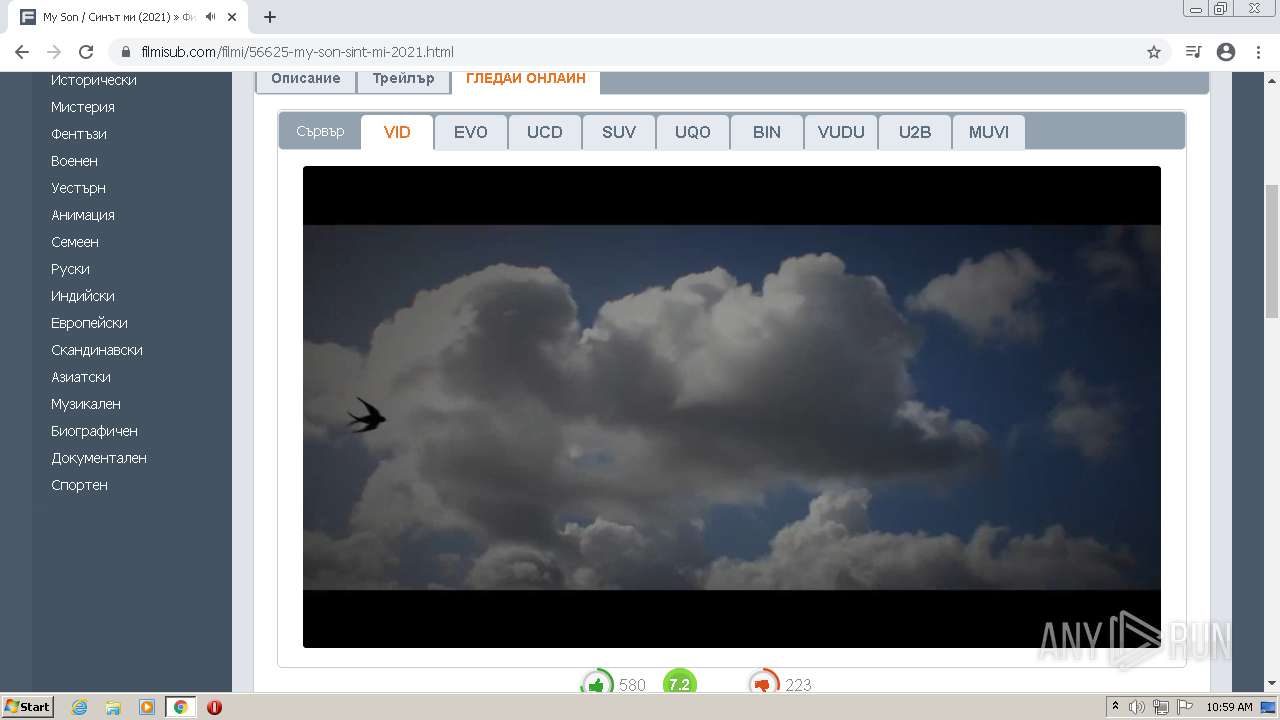Open network tray icon

[1161, 707]
